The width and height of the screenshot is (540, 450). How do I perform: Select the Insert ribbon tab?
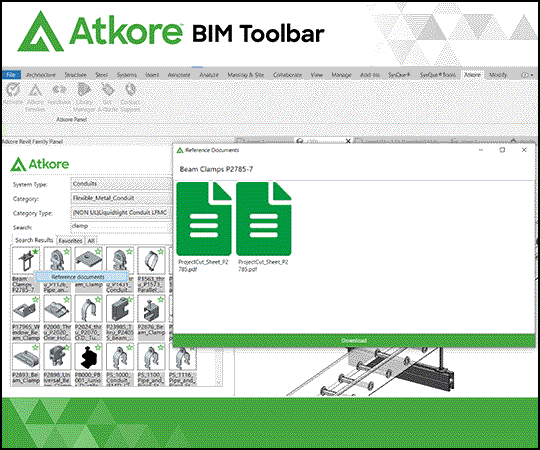coord(152,75)
